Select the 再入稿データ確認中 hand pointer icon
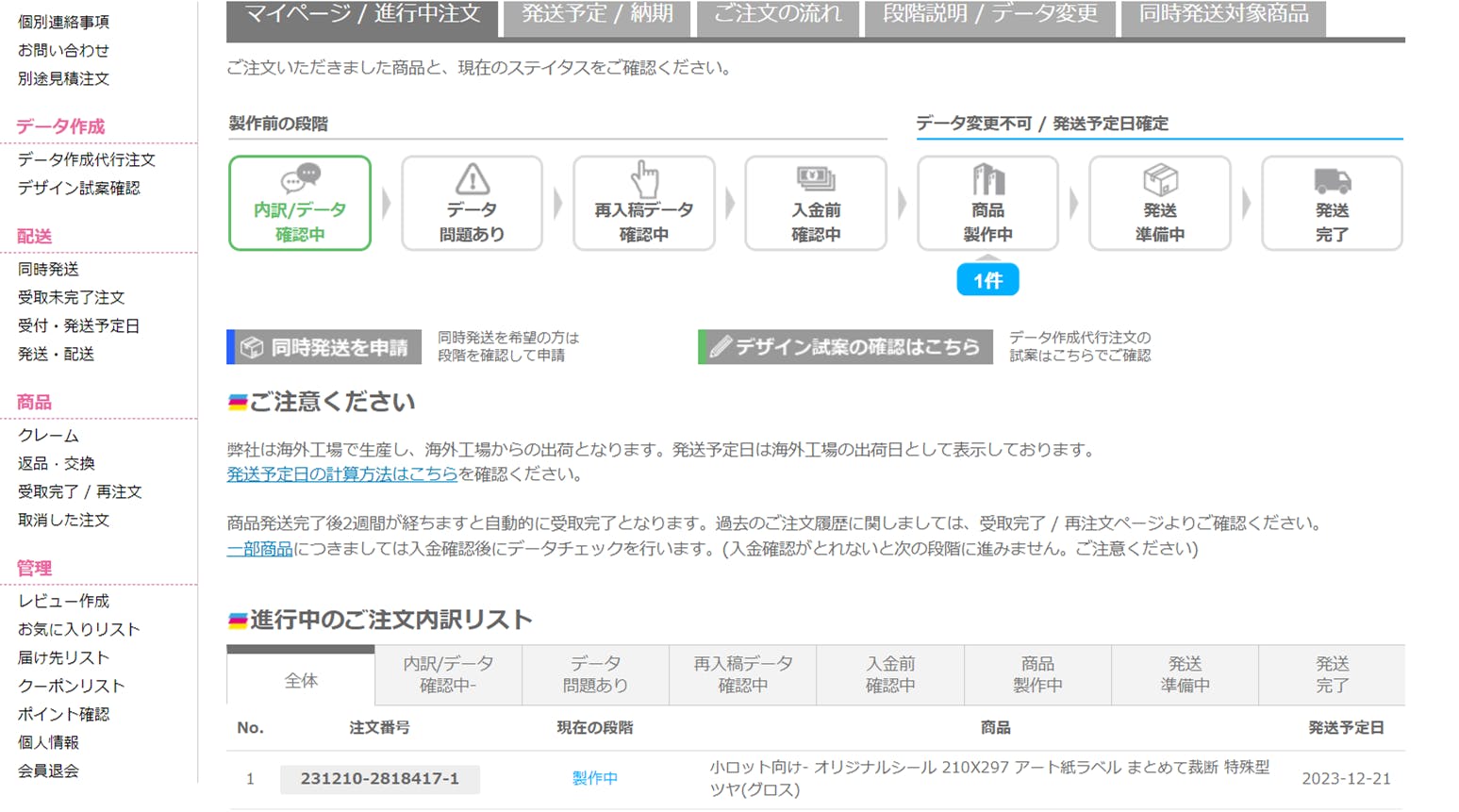 644,178
